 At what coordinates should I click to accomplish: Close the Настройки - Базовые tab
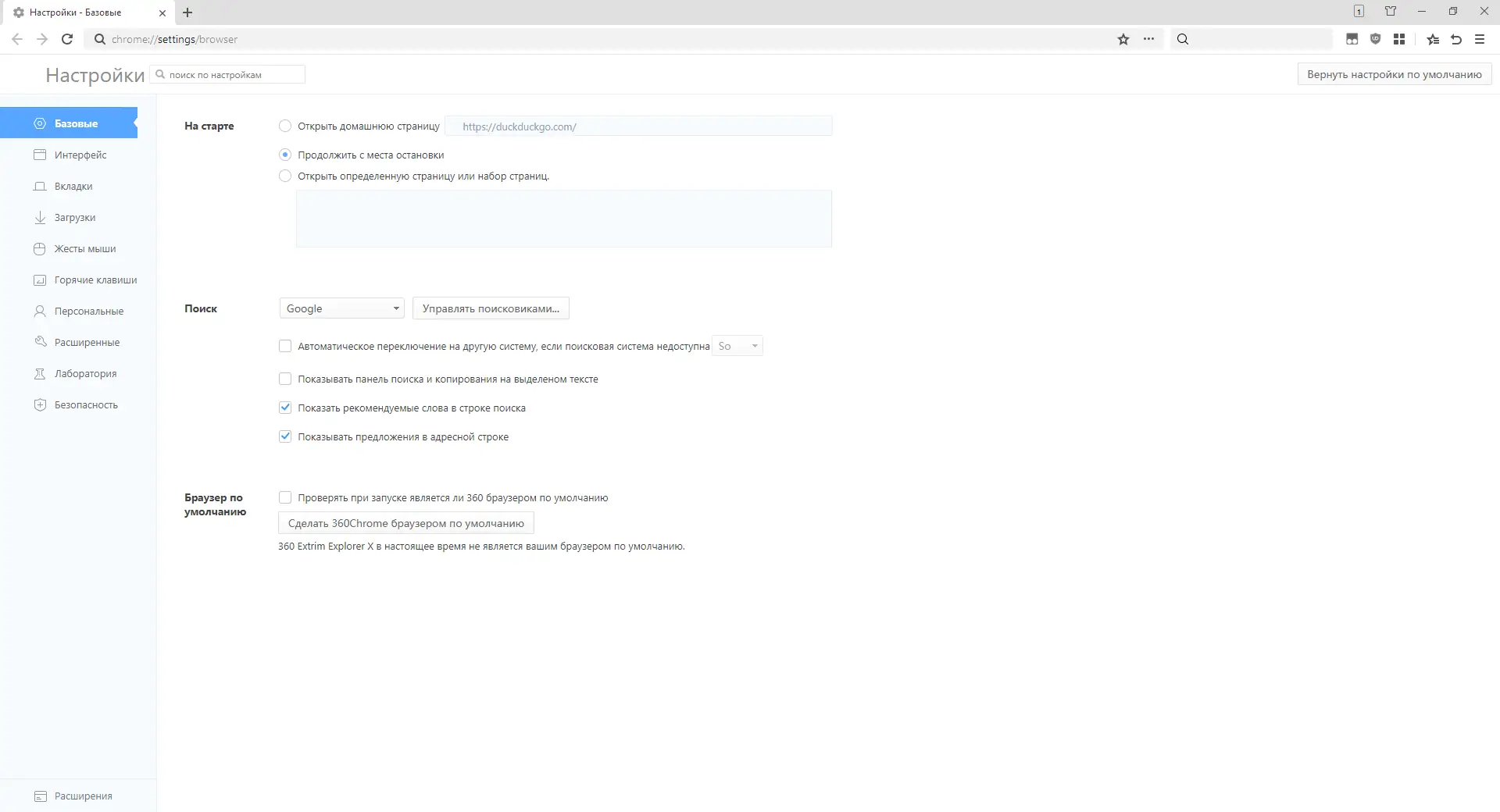point(162,13)
